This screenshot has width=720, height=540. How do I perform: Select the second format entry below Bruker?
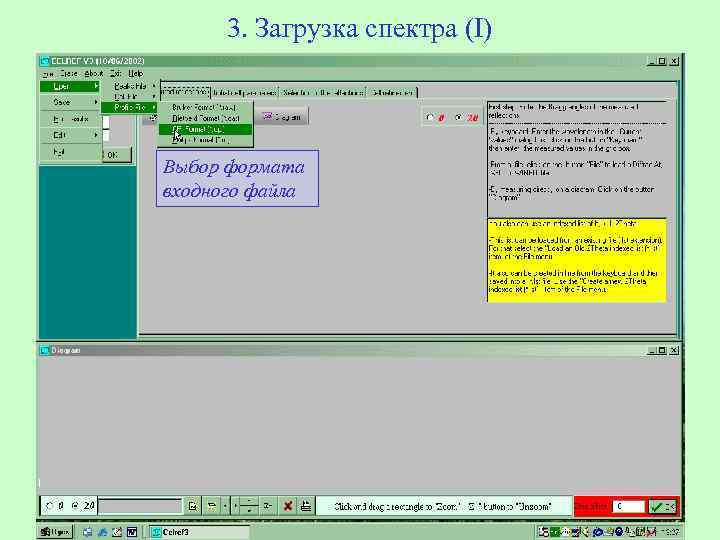pyautogui.click(x=205, y=118)
